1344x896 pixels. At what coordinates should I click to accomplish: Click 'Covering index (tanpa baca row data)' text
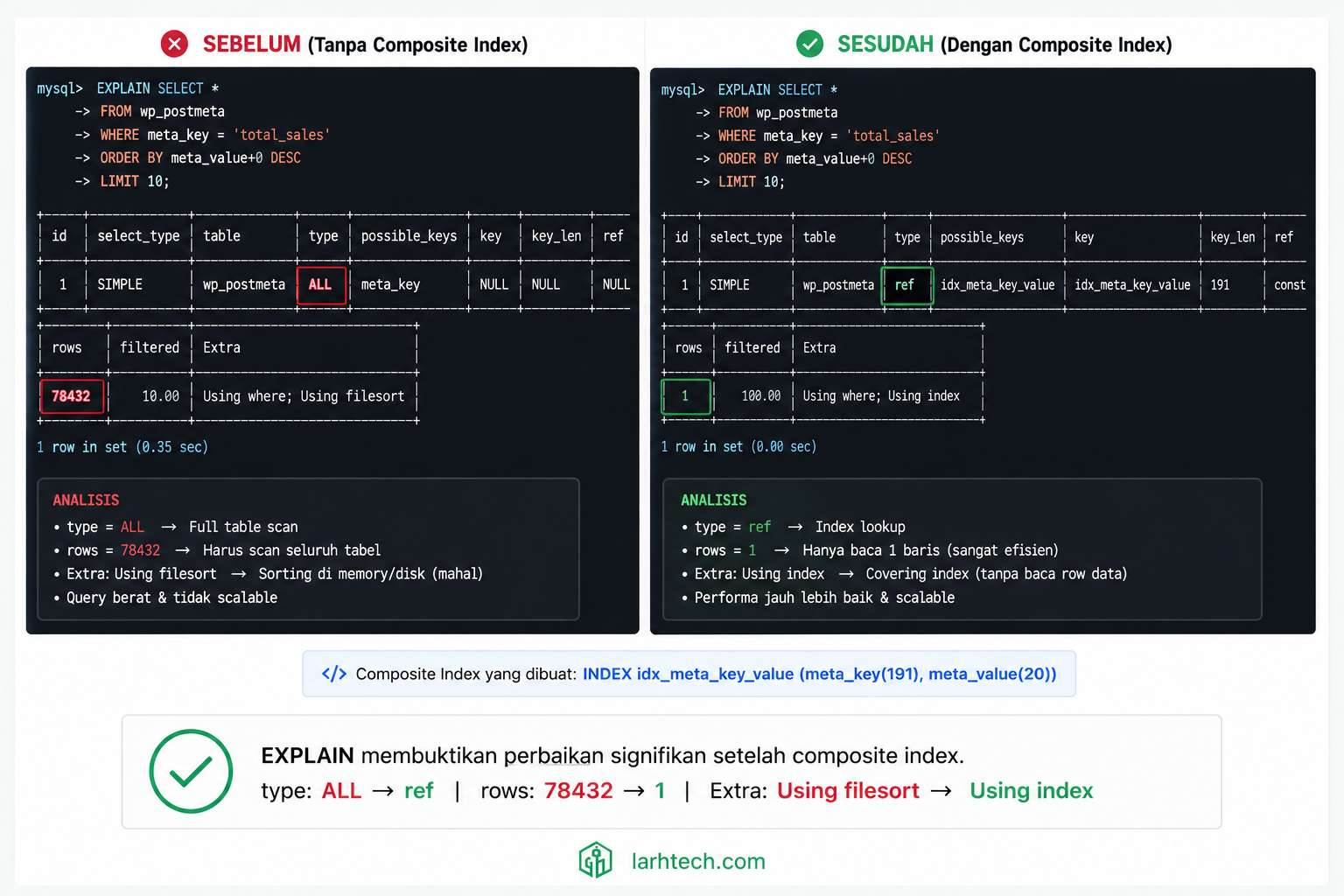(x=996, y=574)
